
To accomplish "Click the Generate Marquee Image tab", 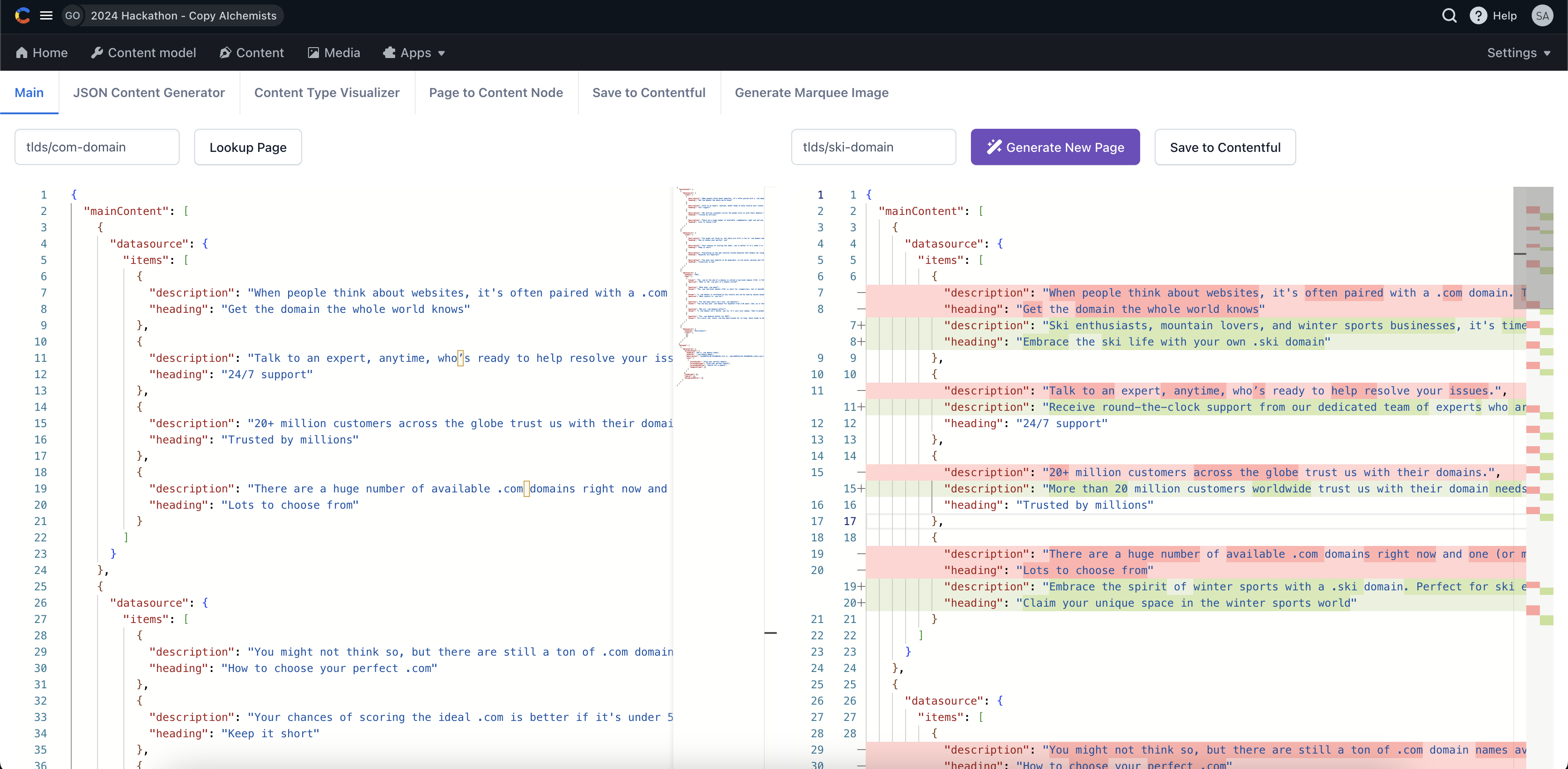I will tap(811, 92).
